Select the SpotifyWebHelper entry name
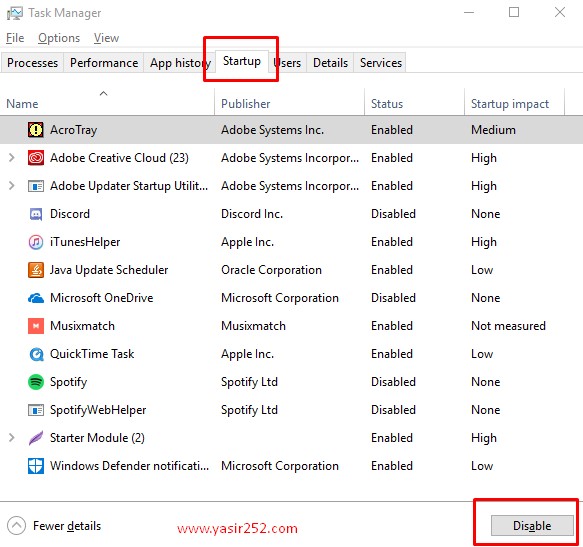The height and width of the screenshot is (547, 583). coord(98,410)
